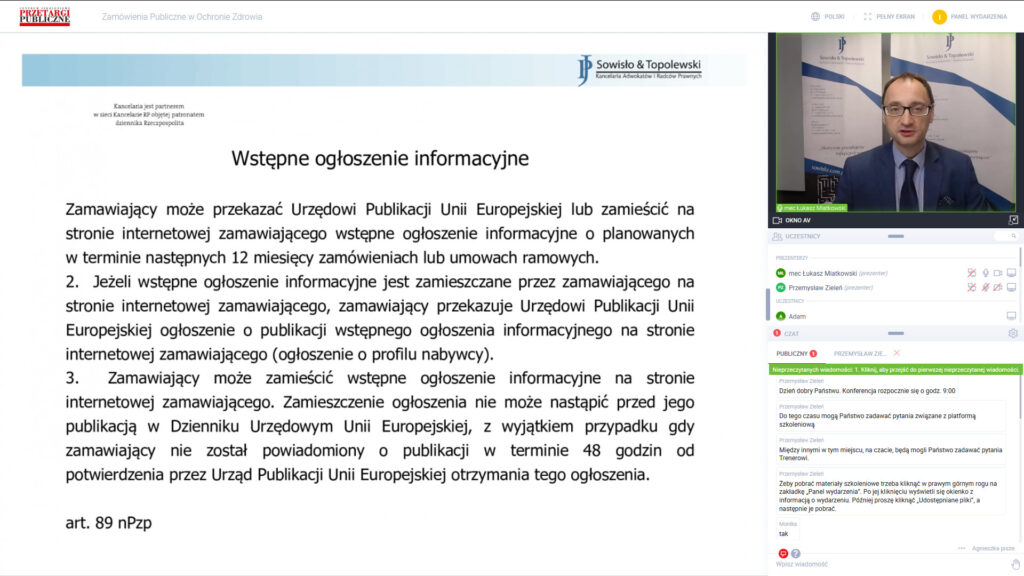Jump to first unread message banner

[x=895, y=369]
